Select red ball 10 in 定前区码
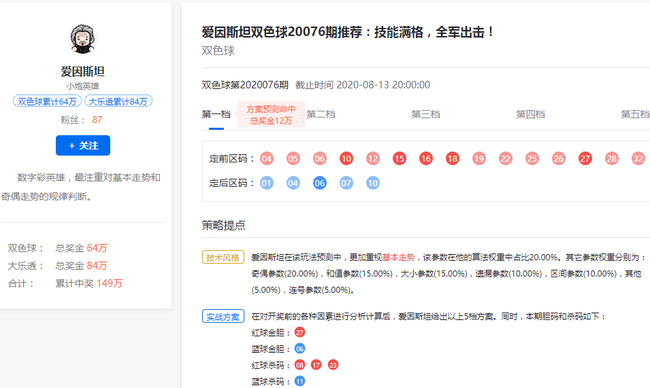 [346, 158]
